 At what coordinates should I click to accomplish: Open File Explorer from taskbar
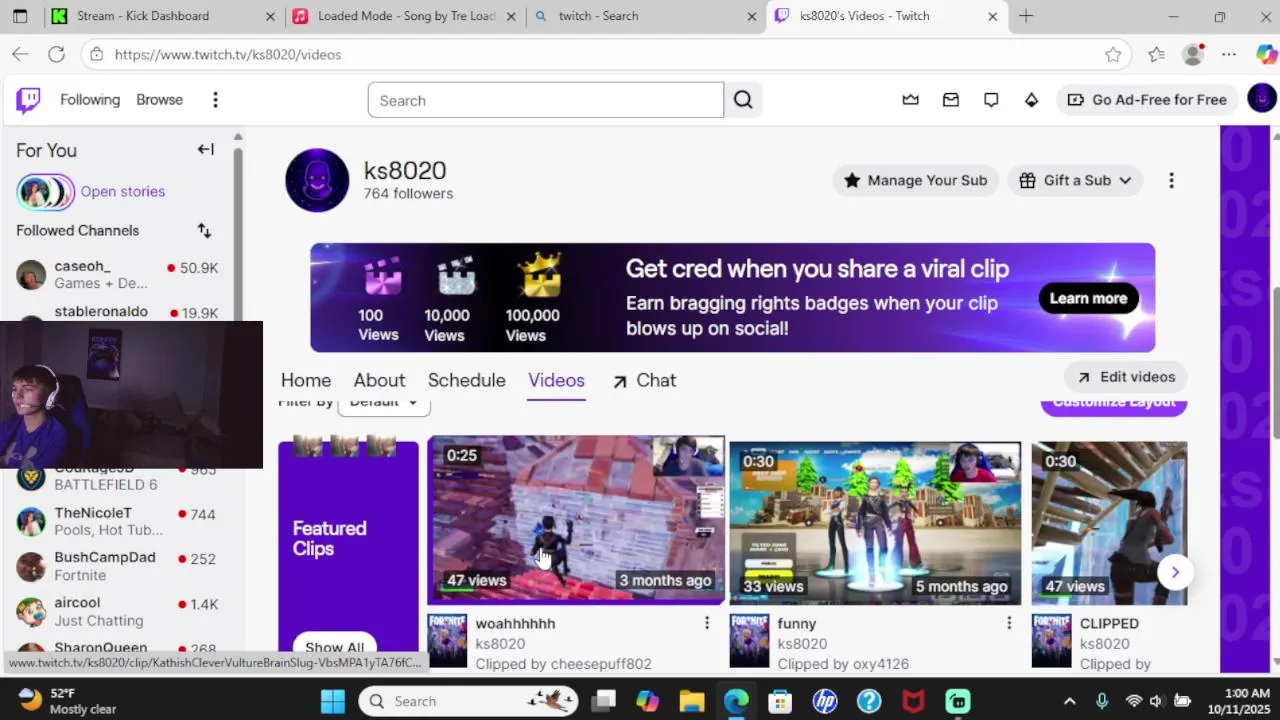692,701
